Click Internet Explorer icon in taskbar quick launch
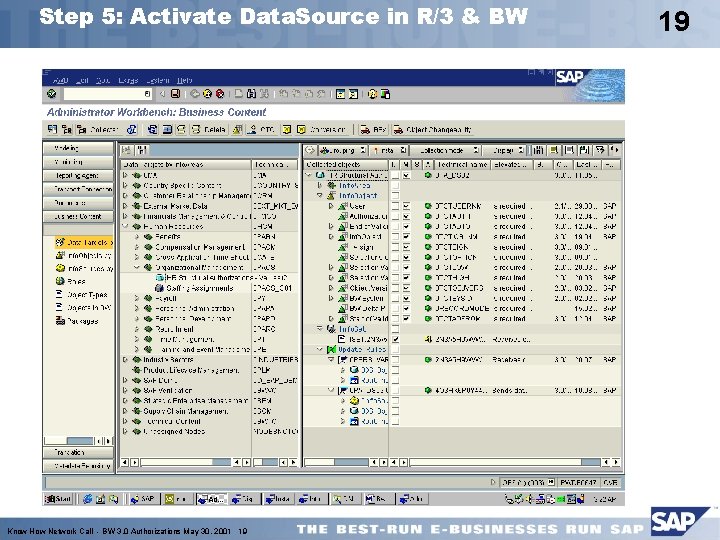The image size is (720, 540). (87, 499)
